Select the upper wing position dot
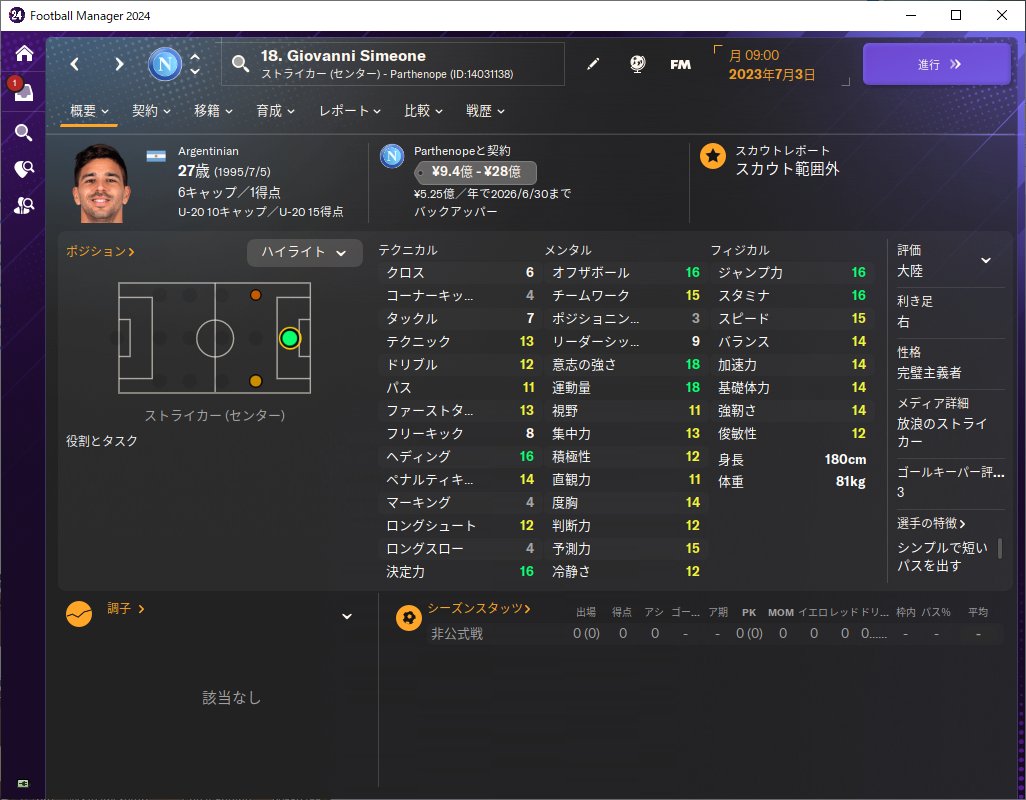The height and width of the screenshot is (800, 1026). coord(256,295)
